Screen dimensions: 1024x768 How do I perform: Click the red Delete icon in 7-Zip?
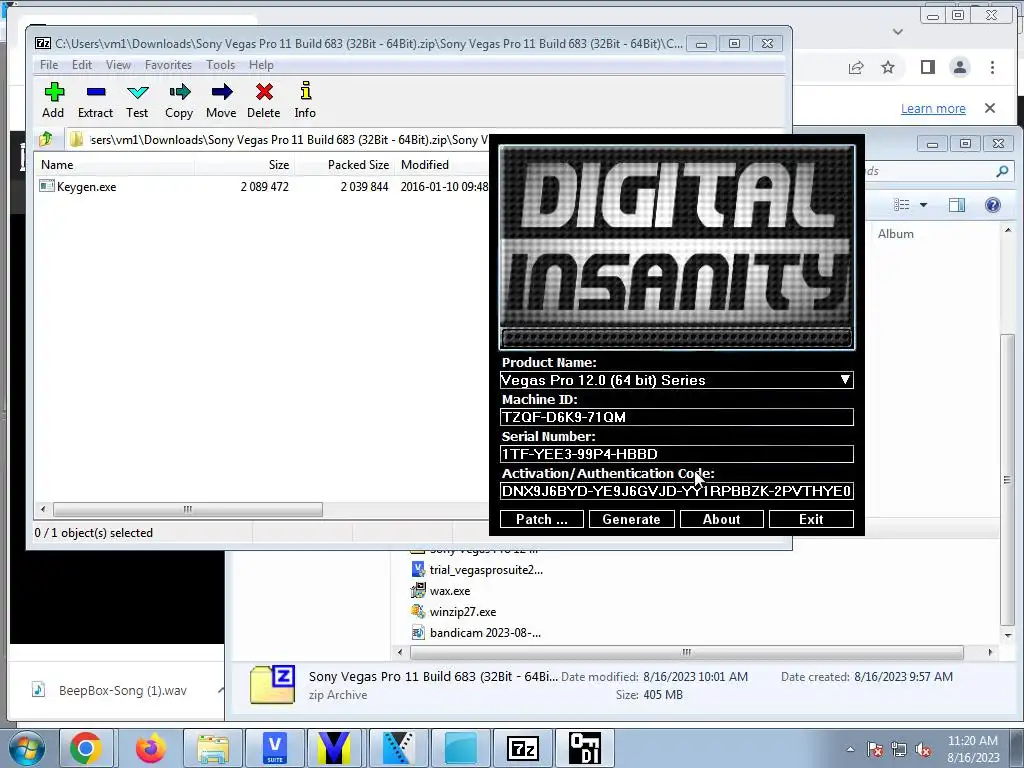tap(264, 92)
